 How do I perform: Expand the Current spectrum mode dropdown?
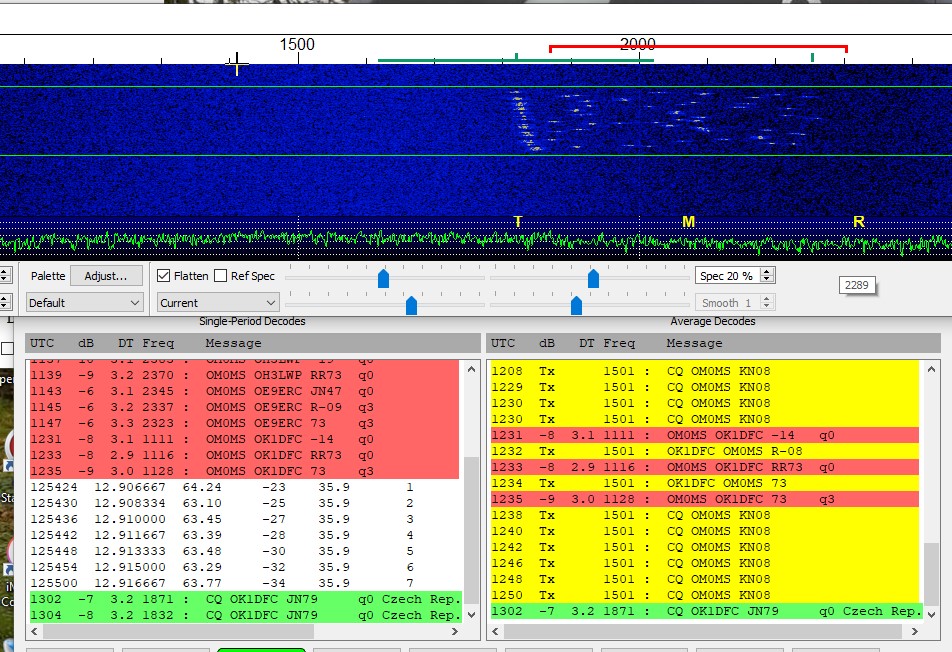[218, 302]
